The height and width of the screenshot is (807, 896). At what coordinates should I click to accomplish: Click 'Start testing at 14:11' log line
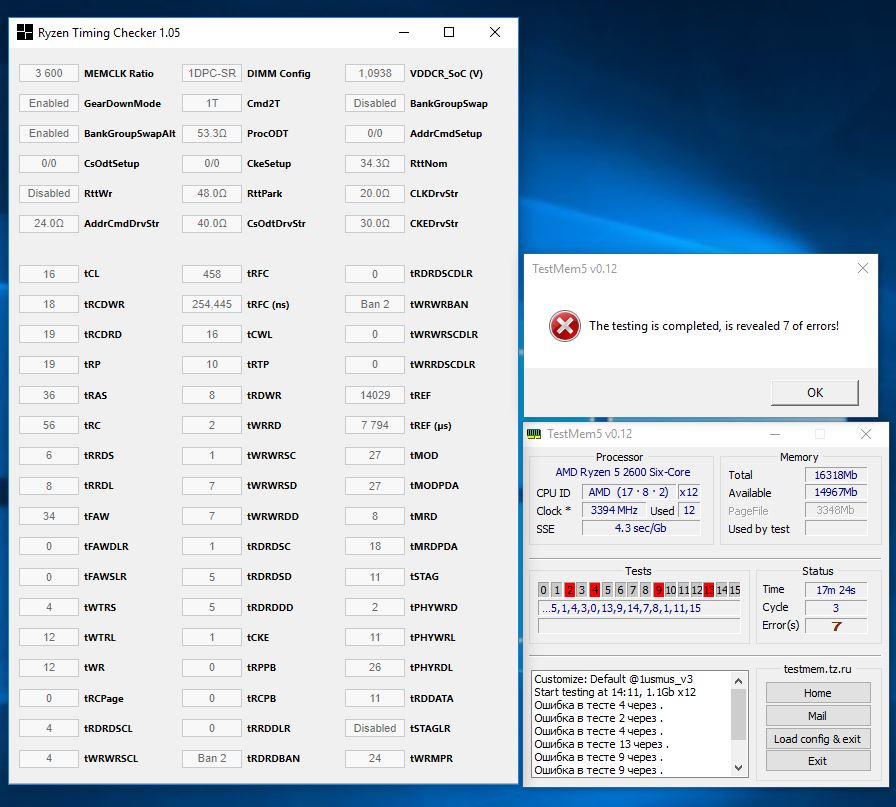(x=615, y=692)
